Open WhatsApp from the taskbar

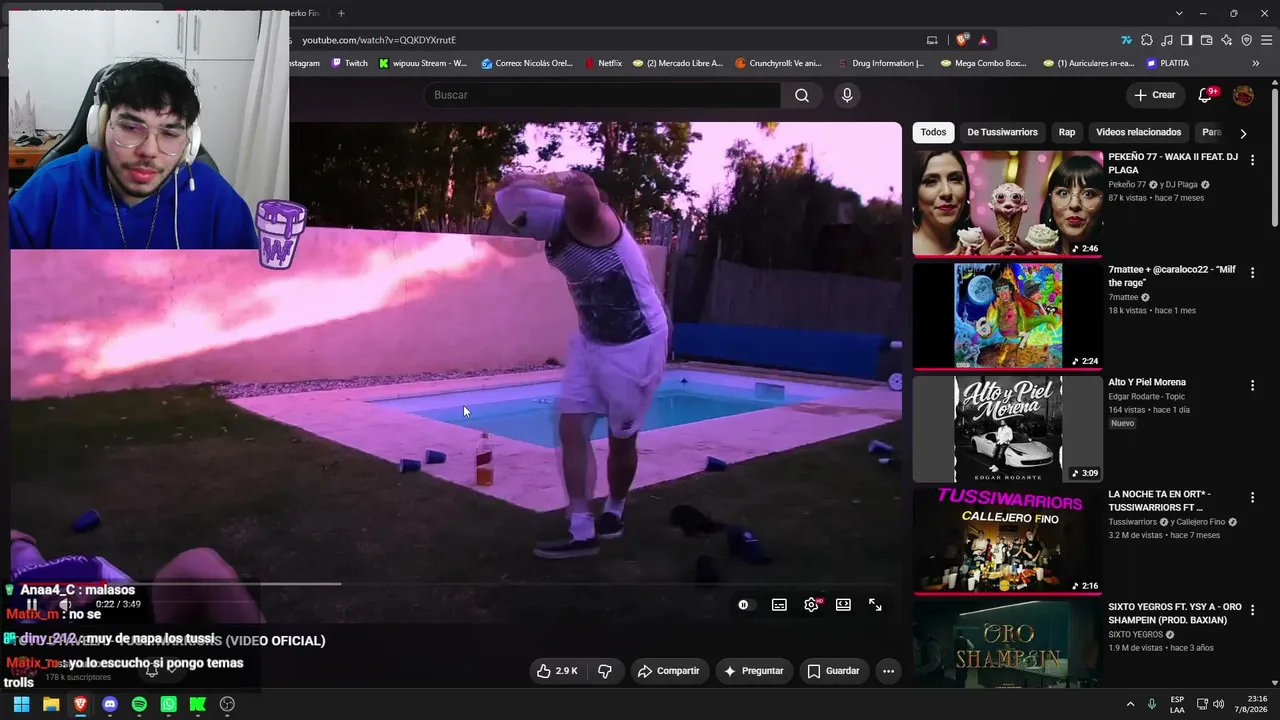[x=168, y=704]
